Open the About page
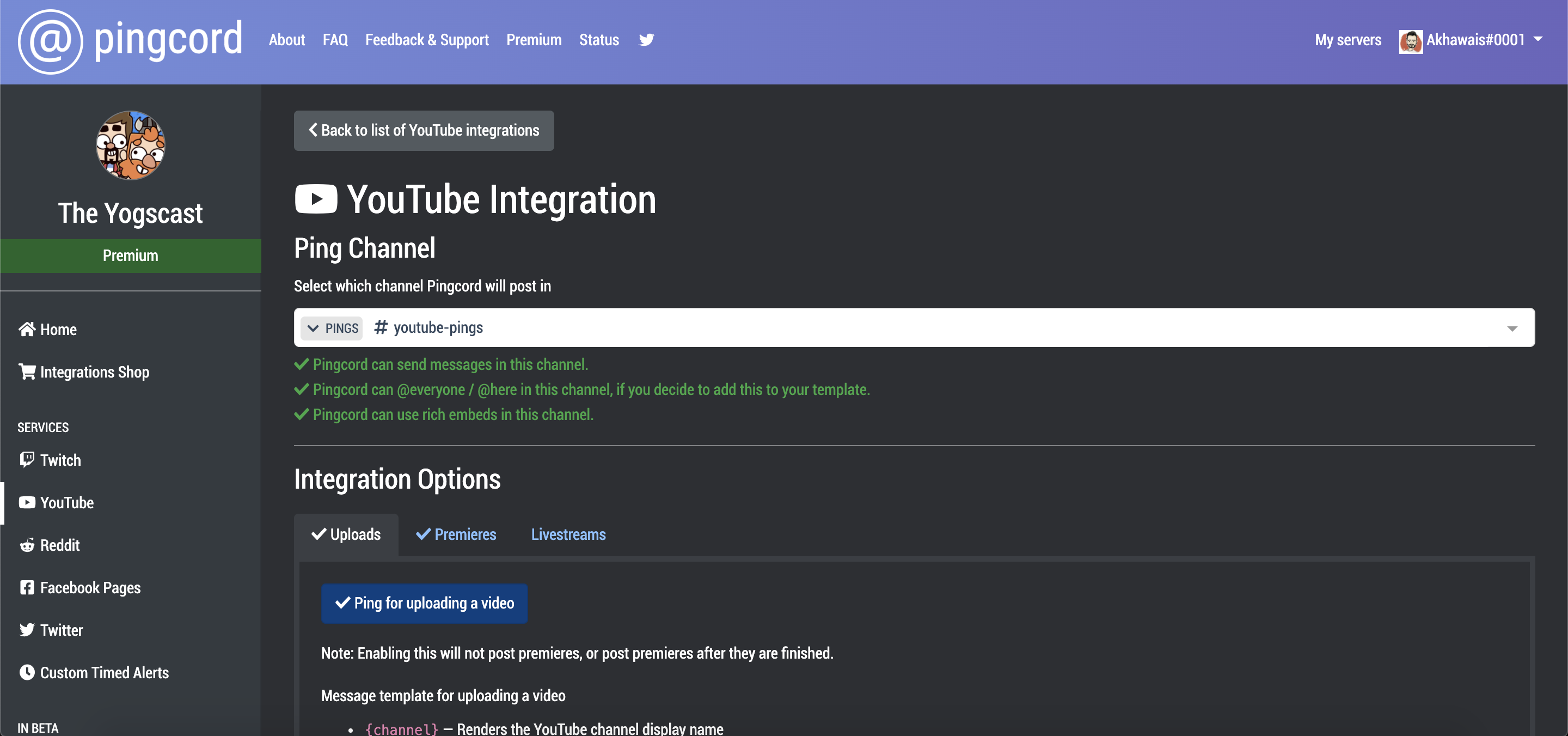This screenshot has width=1568, height=736. click(287, 40)
